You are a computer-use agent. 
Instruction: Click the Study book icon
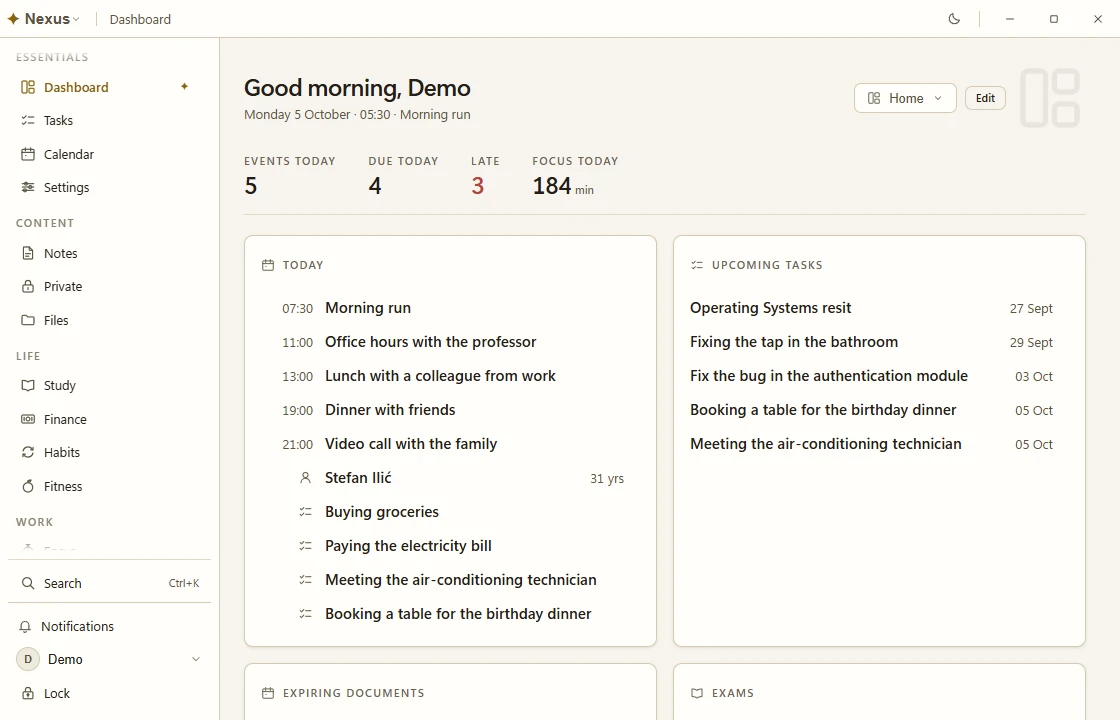28,386
